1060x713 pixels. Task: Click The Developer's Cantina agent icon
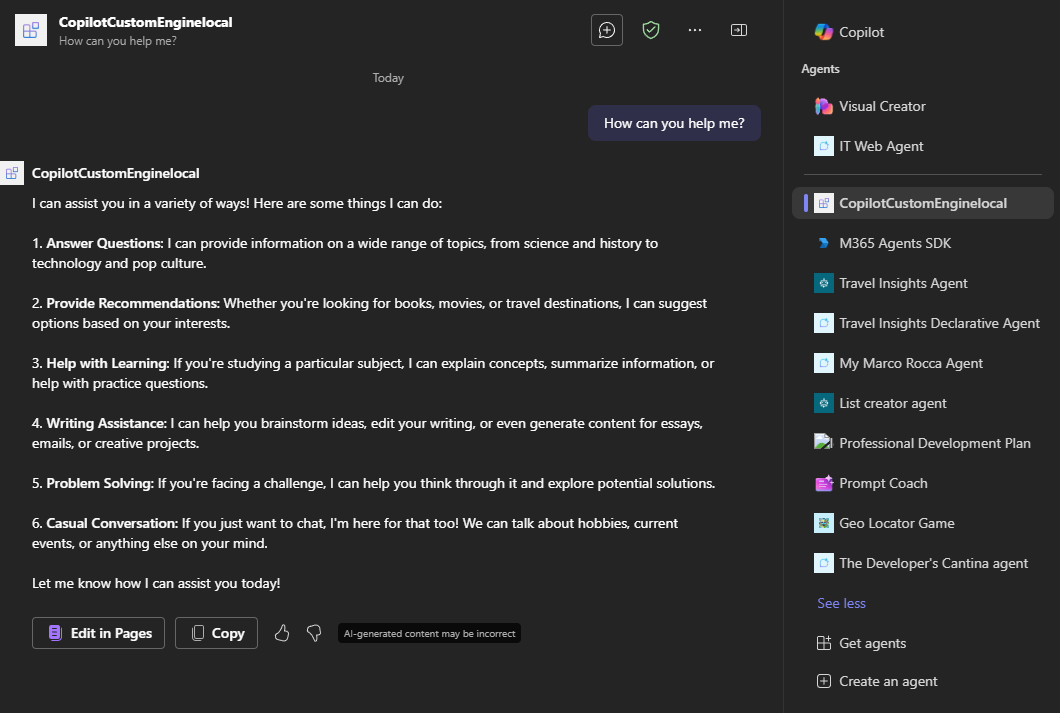[823, 563]
